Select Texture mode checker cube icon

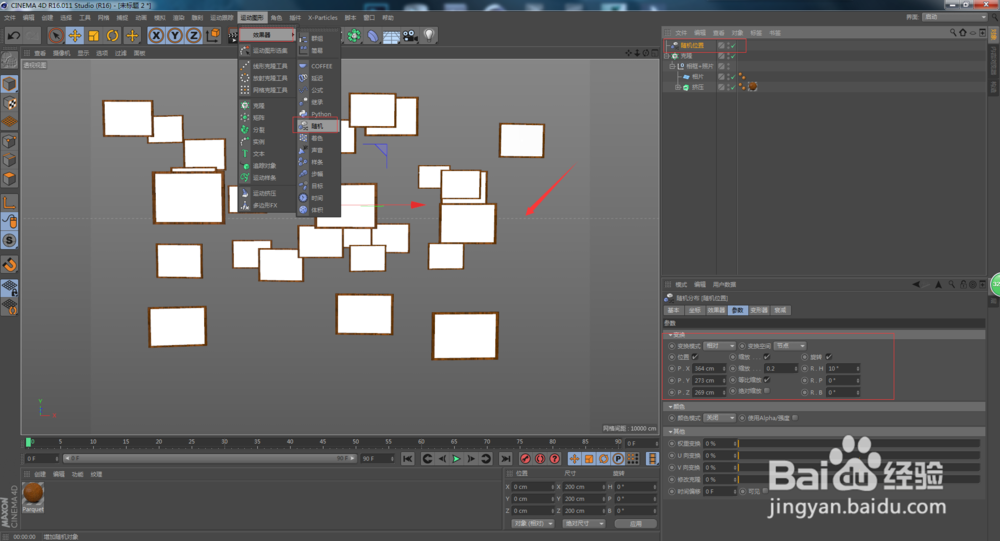10,103
